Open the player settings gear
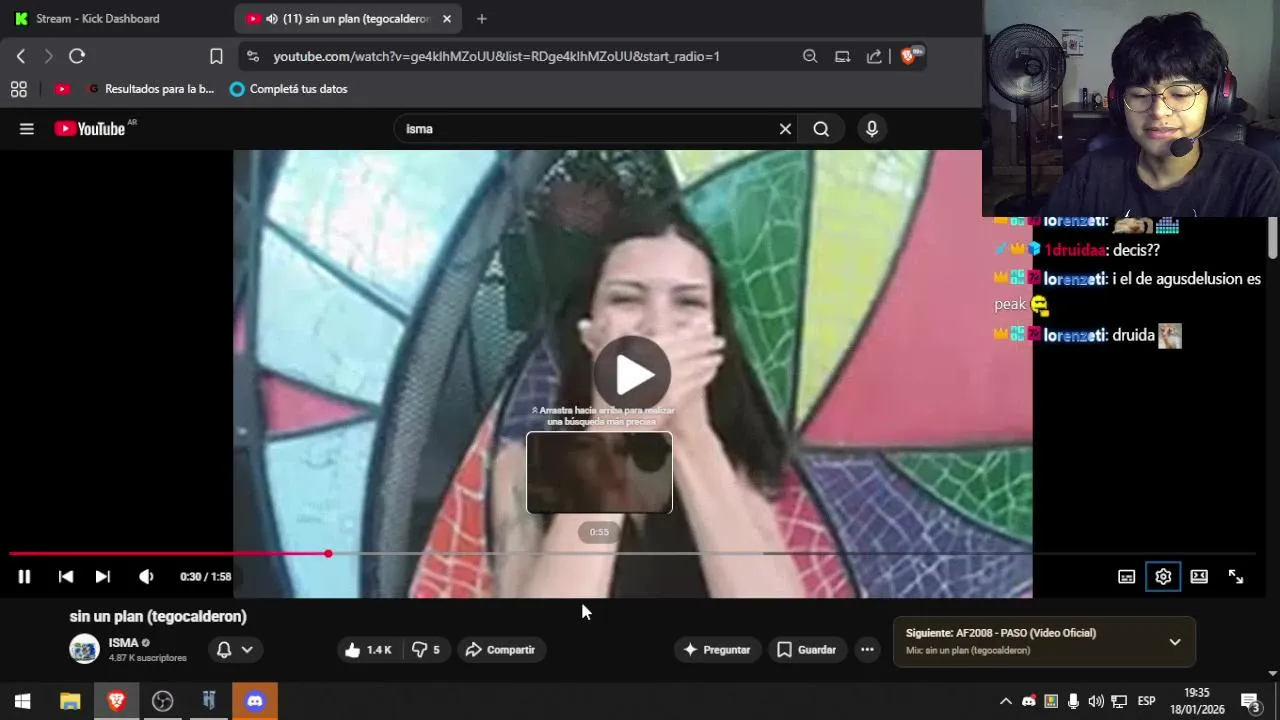 point(1163,576)
